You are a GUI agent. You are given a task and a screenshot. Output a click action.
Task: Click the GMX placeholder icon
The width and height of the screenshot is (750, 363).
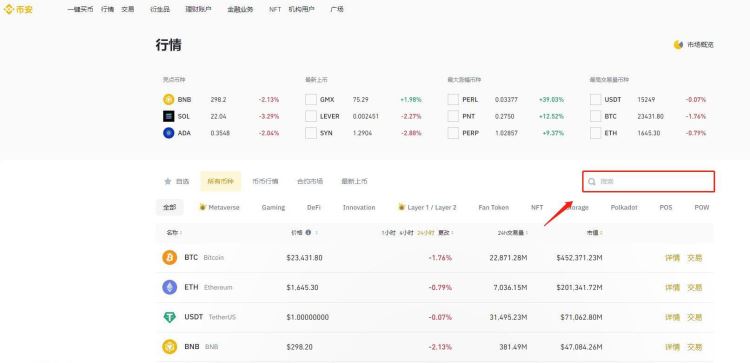(311, 99)
